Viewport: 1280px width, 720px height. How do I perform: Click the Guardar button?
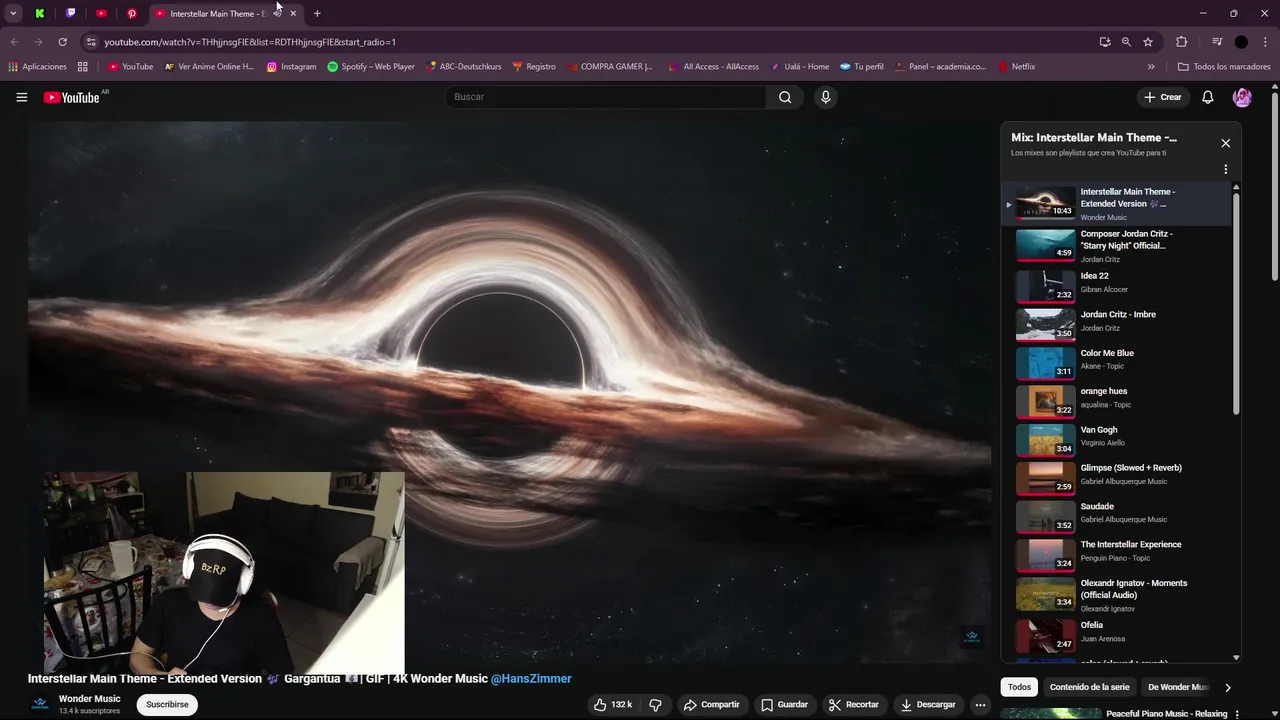(x=783, y=705)
